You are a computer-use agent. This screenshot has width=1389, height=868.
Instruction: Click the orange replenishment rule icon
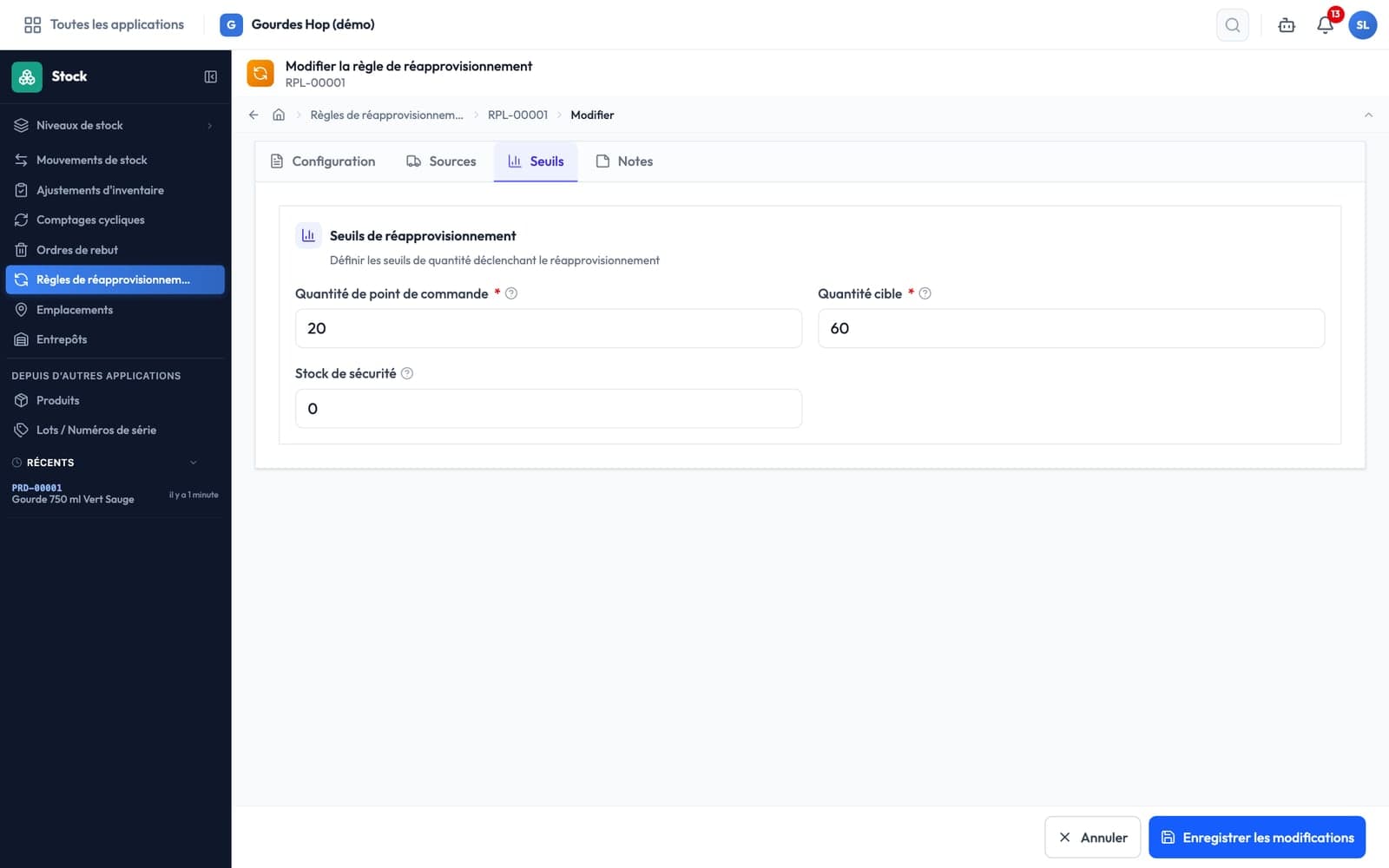[260, 73]
